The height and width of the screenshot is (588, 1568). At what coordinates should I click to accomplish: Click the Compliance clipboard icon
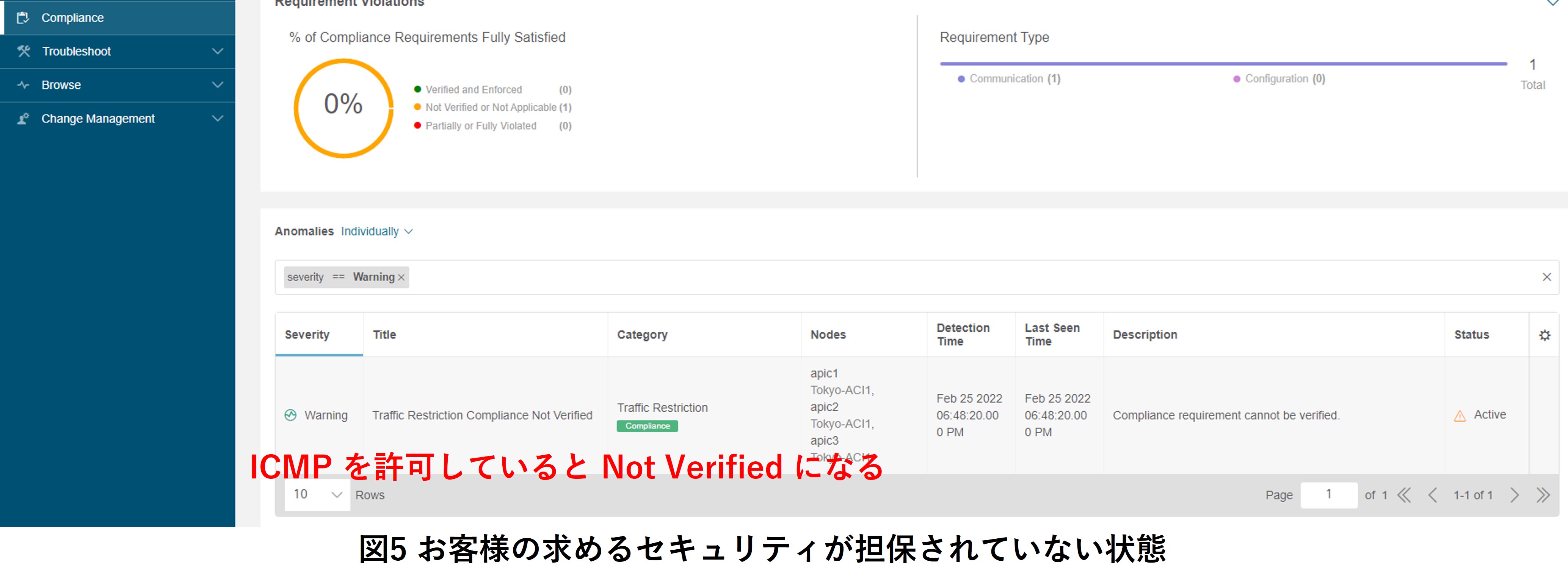point(23,18)
